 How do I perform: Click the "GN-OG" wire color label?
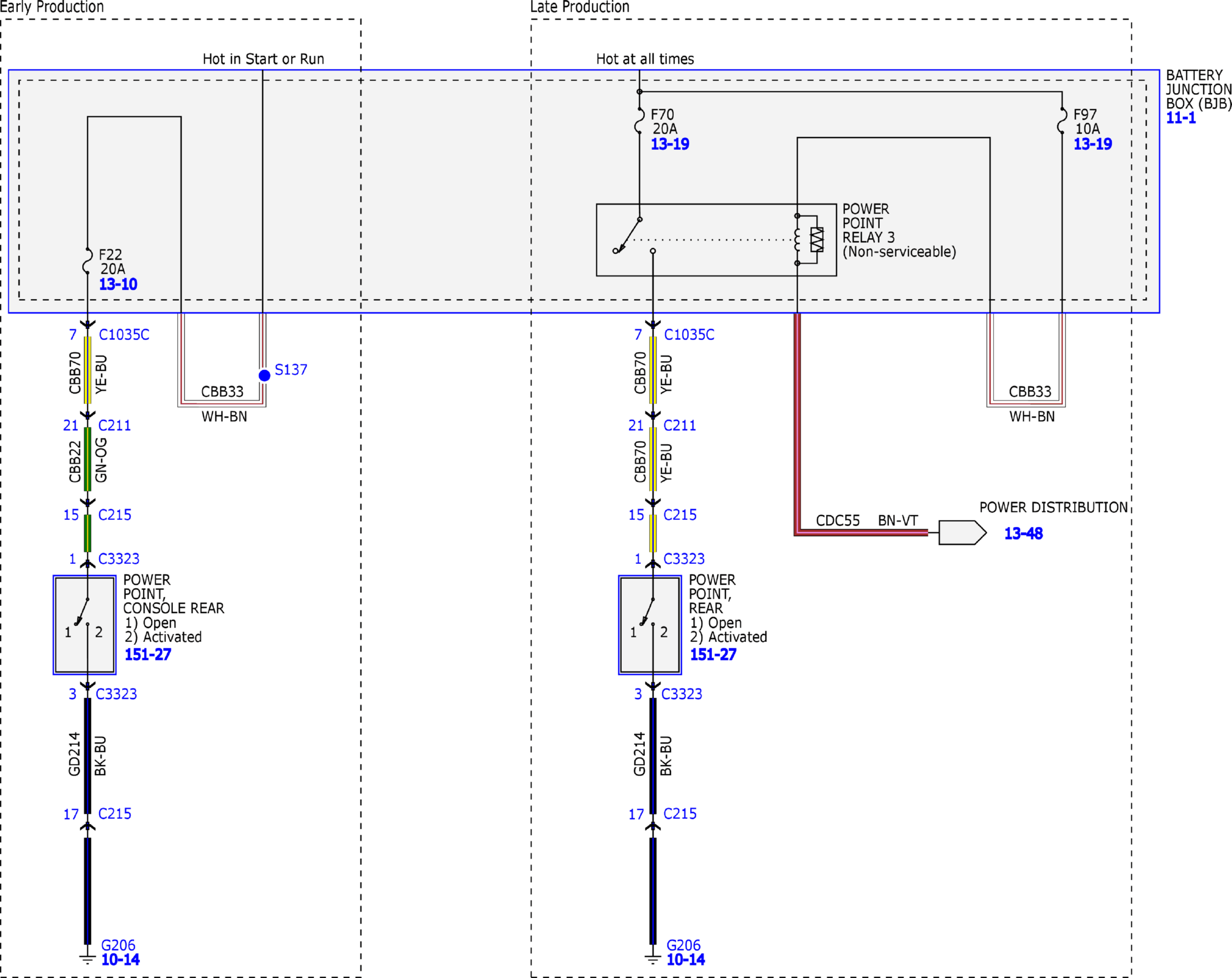tap(101, 460)
